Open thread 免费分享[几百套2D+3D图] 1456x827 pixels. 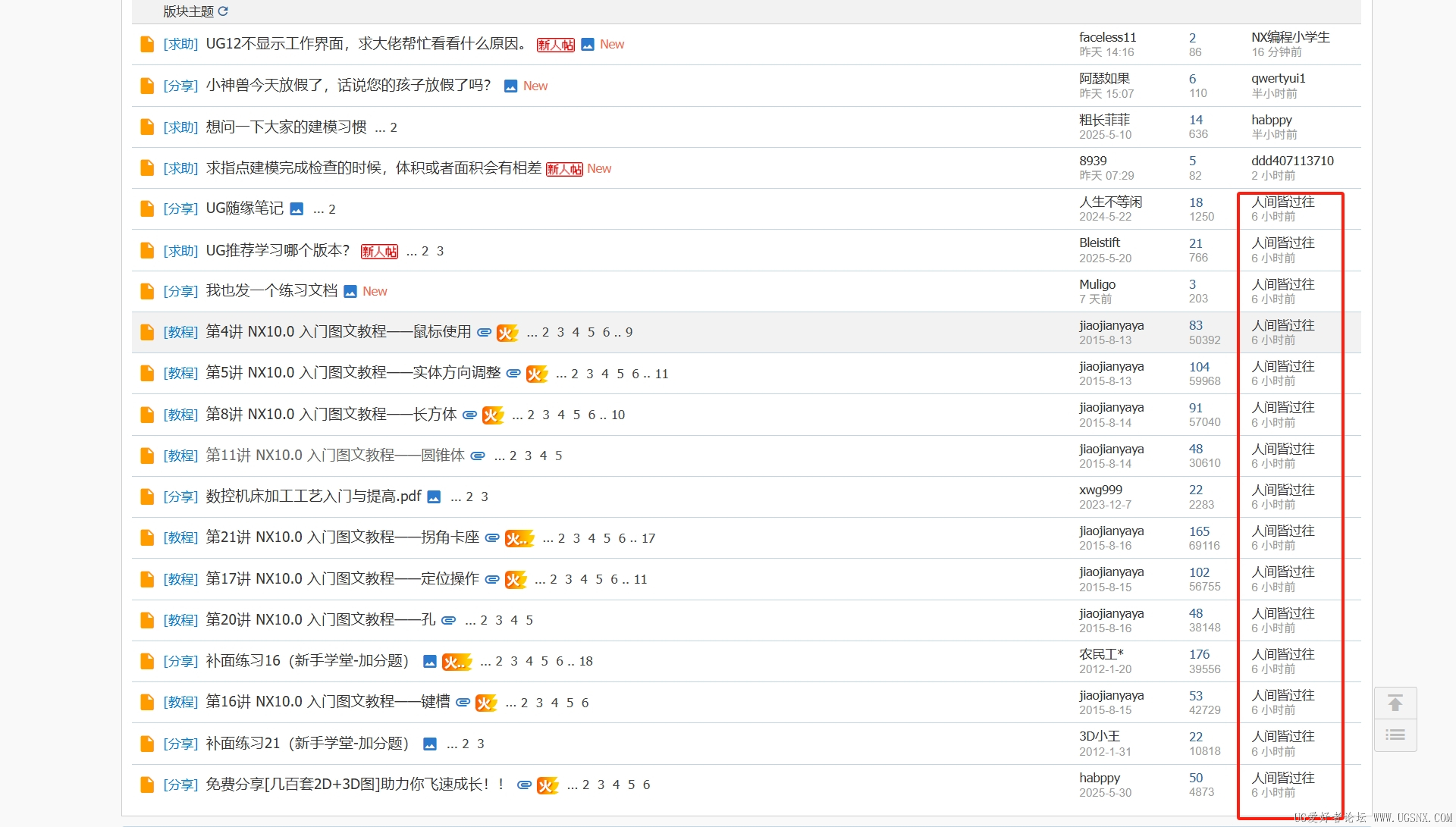tap(355, 785)
